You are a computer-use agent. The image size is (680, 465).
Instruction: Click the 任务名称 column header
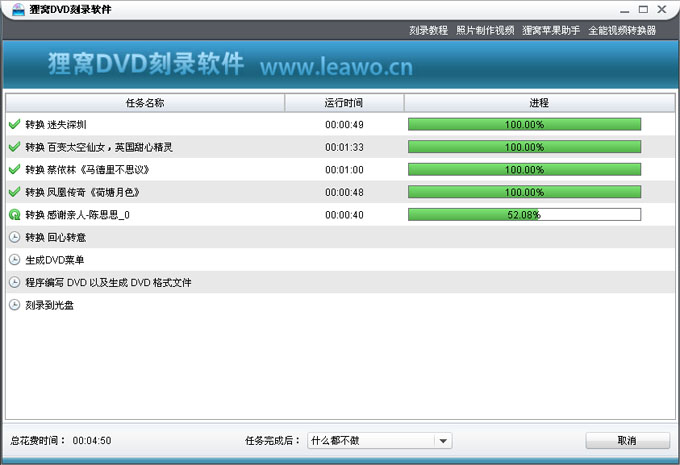coord(145,103)
